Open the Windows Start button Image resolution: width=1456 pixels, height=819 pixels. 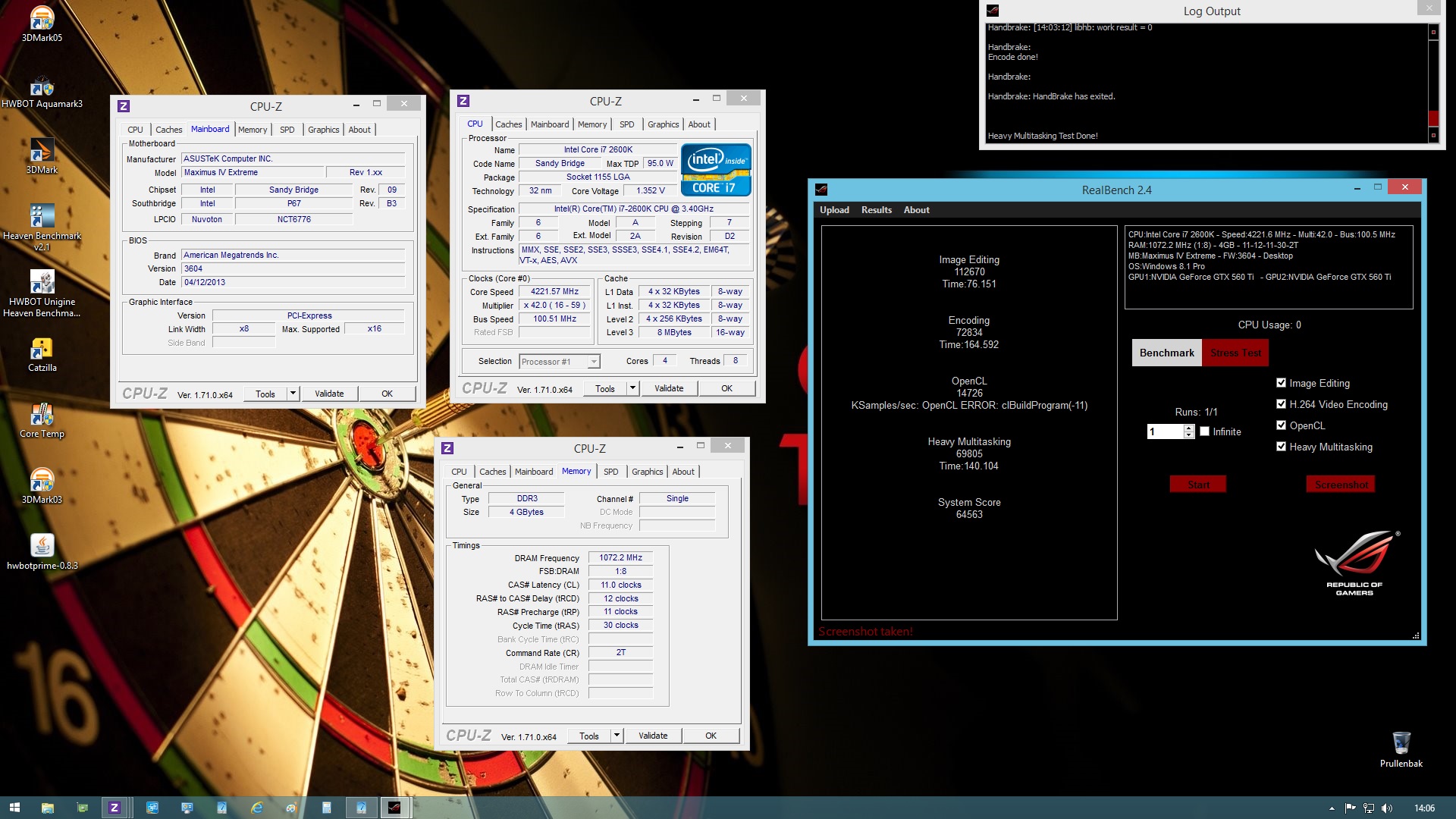14,808
